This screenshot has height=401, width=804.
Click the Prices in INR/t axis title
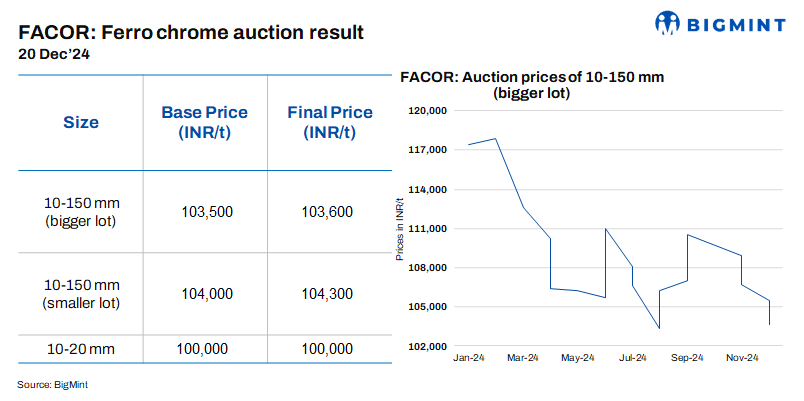tap(400, 229)
